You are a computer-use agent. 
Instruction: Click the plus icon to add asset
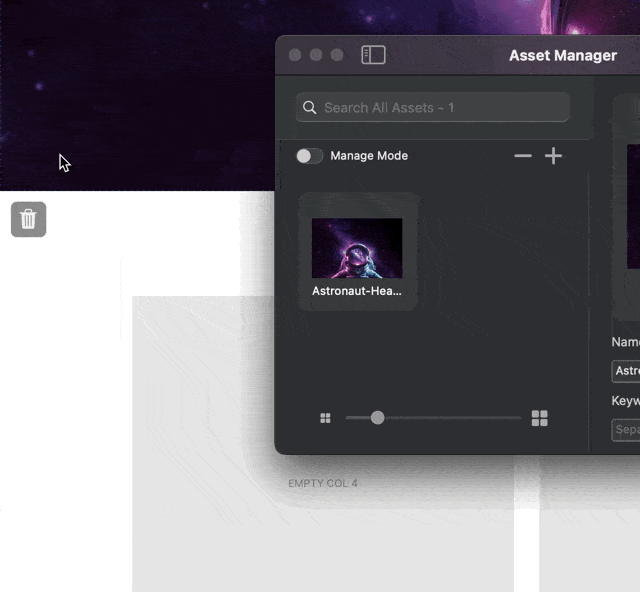click(553, 156)
